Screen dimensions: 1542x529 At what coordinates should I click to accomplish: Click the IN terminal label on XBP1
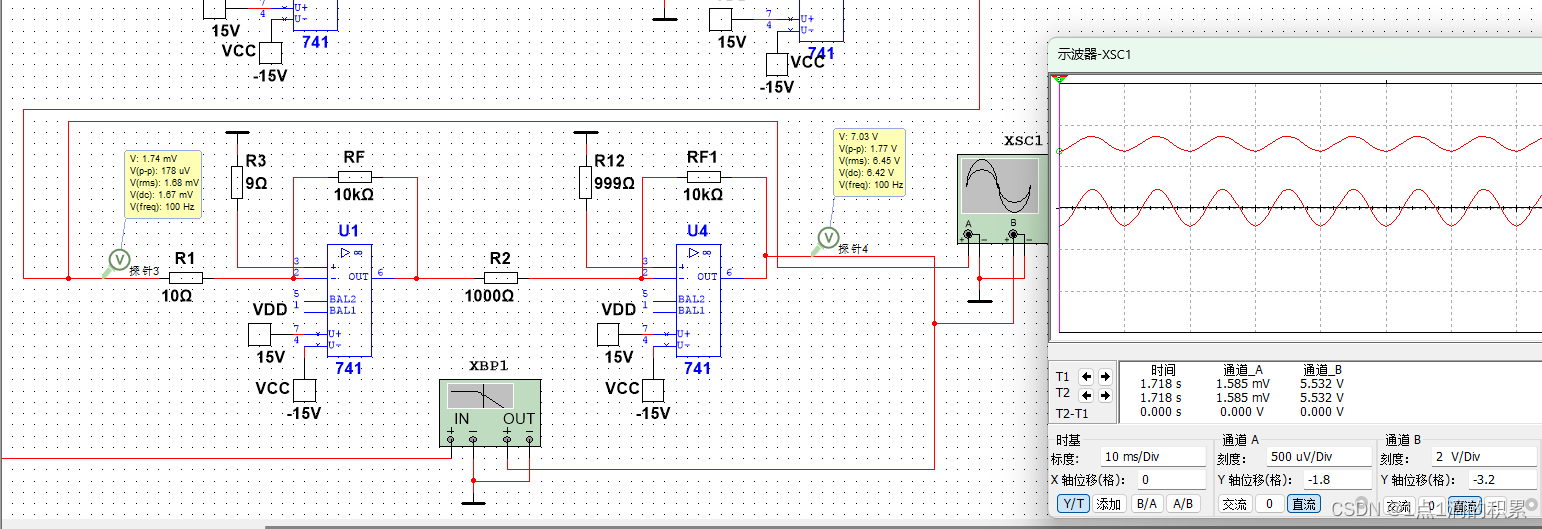tap(461, 418)
